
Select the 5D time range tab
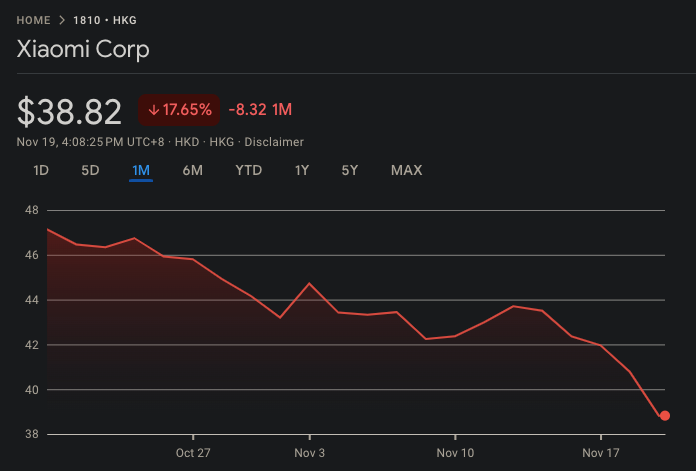pos(90,170)
